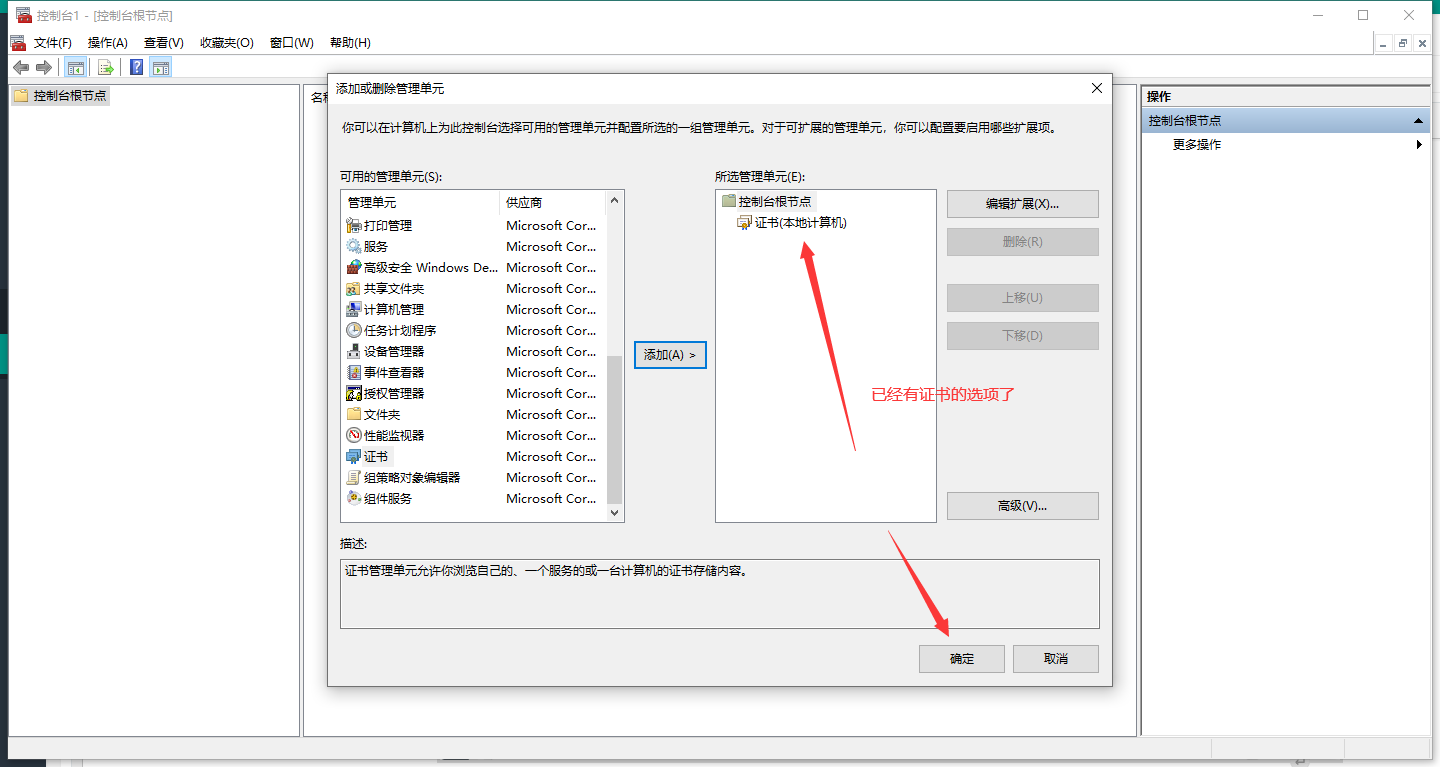Expand 更多操作 submenu arrow
The image size is (1440, 767).
tap(1418, 145)
